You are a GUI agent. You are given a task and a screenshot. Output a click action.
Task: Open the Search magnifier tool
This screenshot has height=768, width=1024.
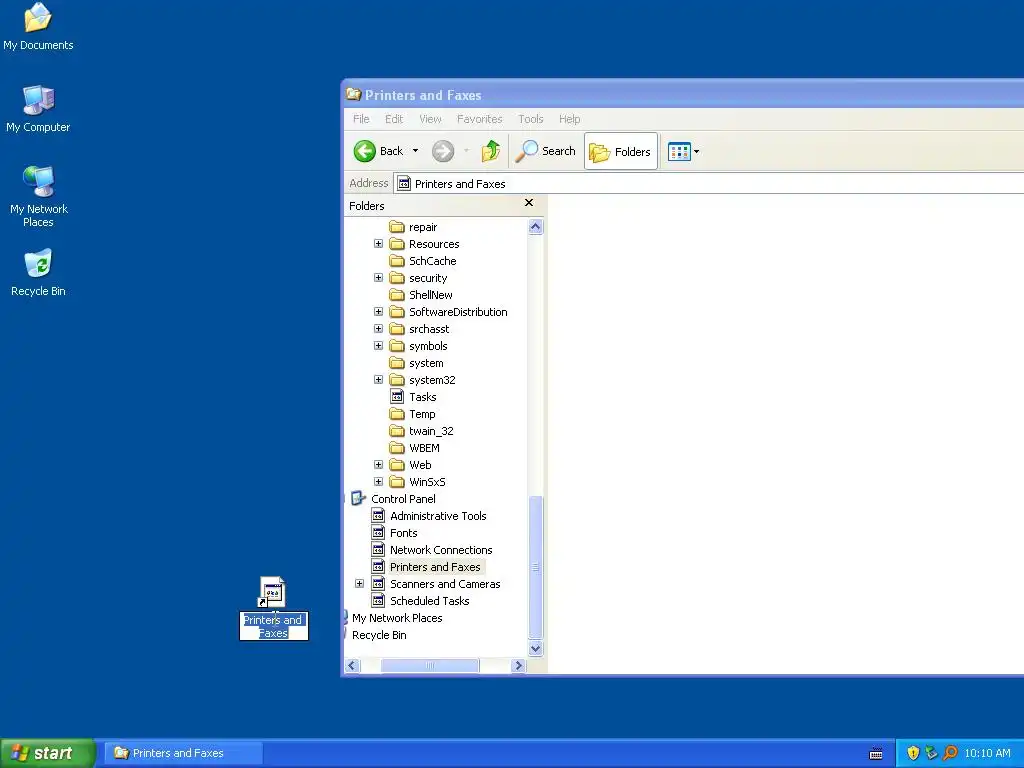(545, 152)
